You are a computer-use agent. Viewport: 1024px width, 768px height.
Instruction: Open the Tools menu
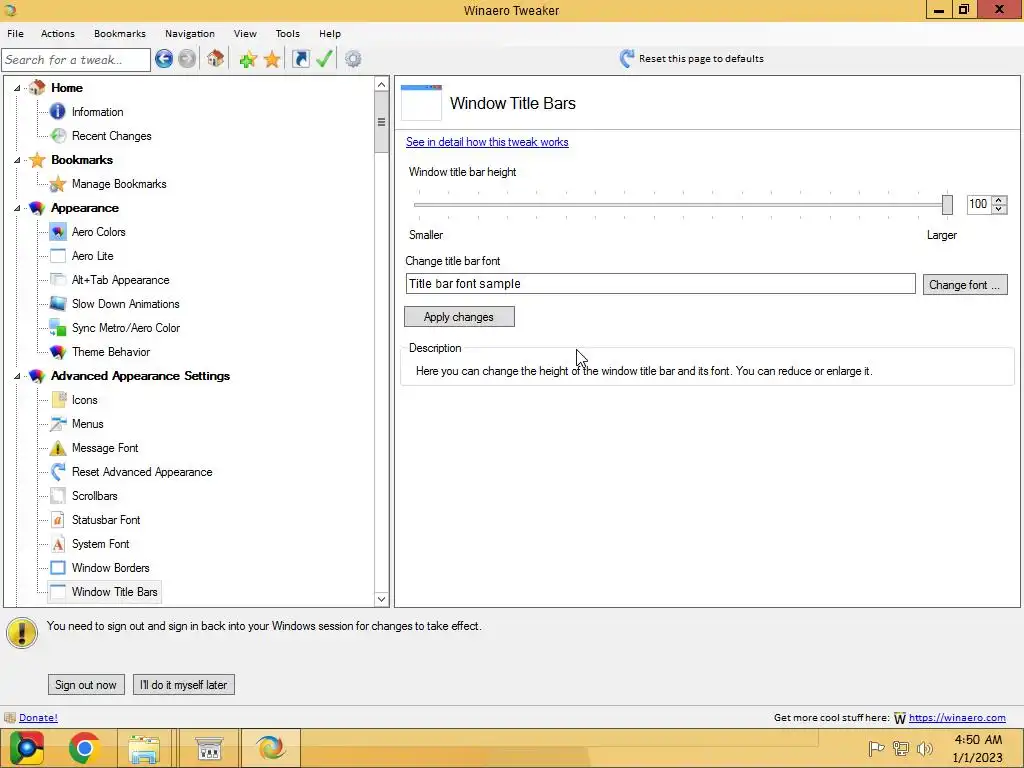[287, 33]
